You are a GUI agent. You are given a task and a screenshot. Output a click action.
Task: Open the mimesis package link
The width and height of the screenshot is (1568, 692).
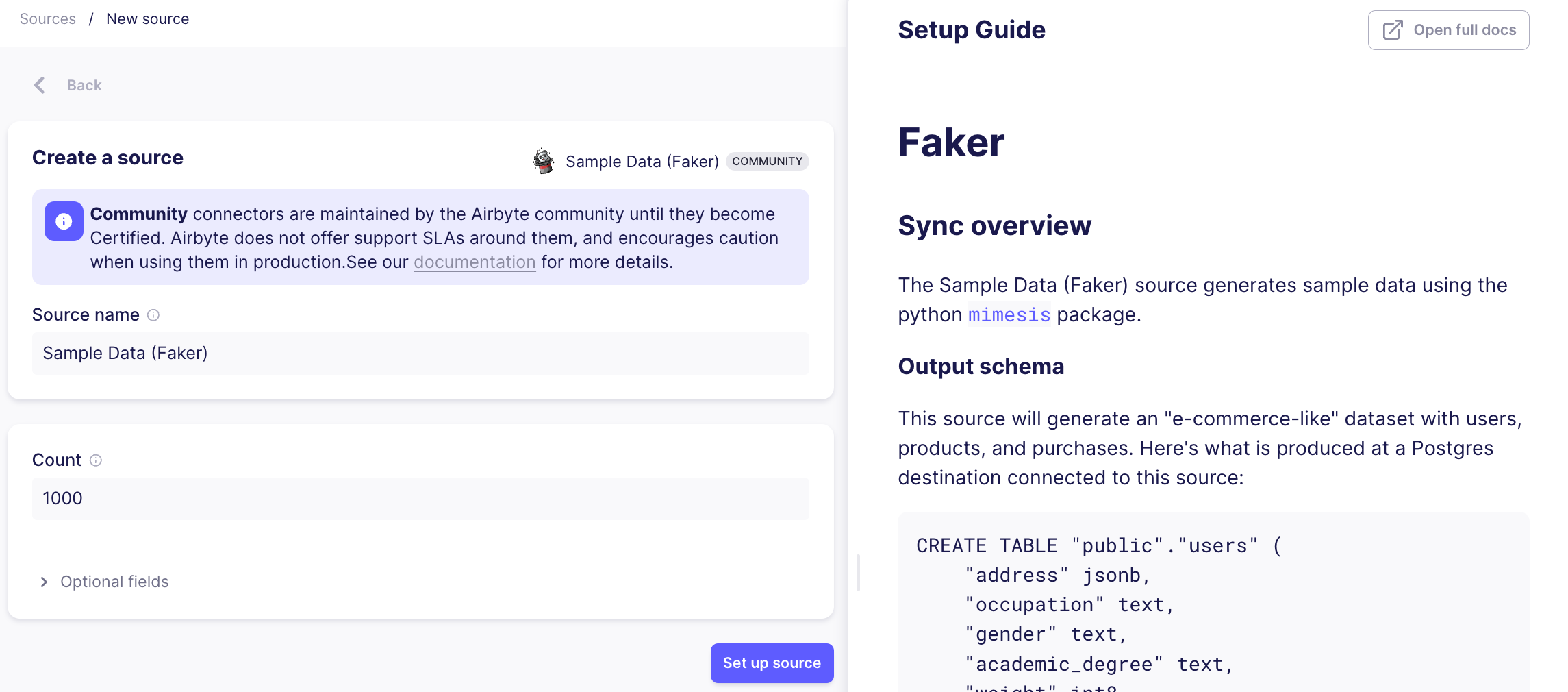click(1009, 314)
